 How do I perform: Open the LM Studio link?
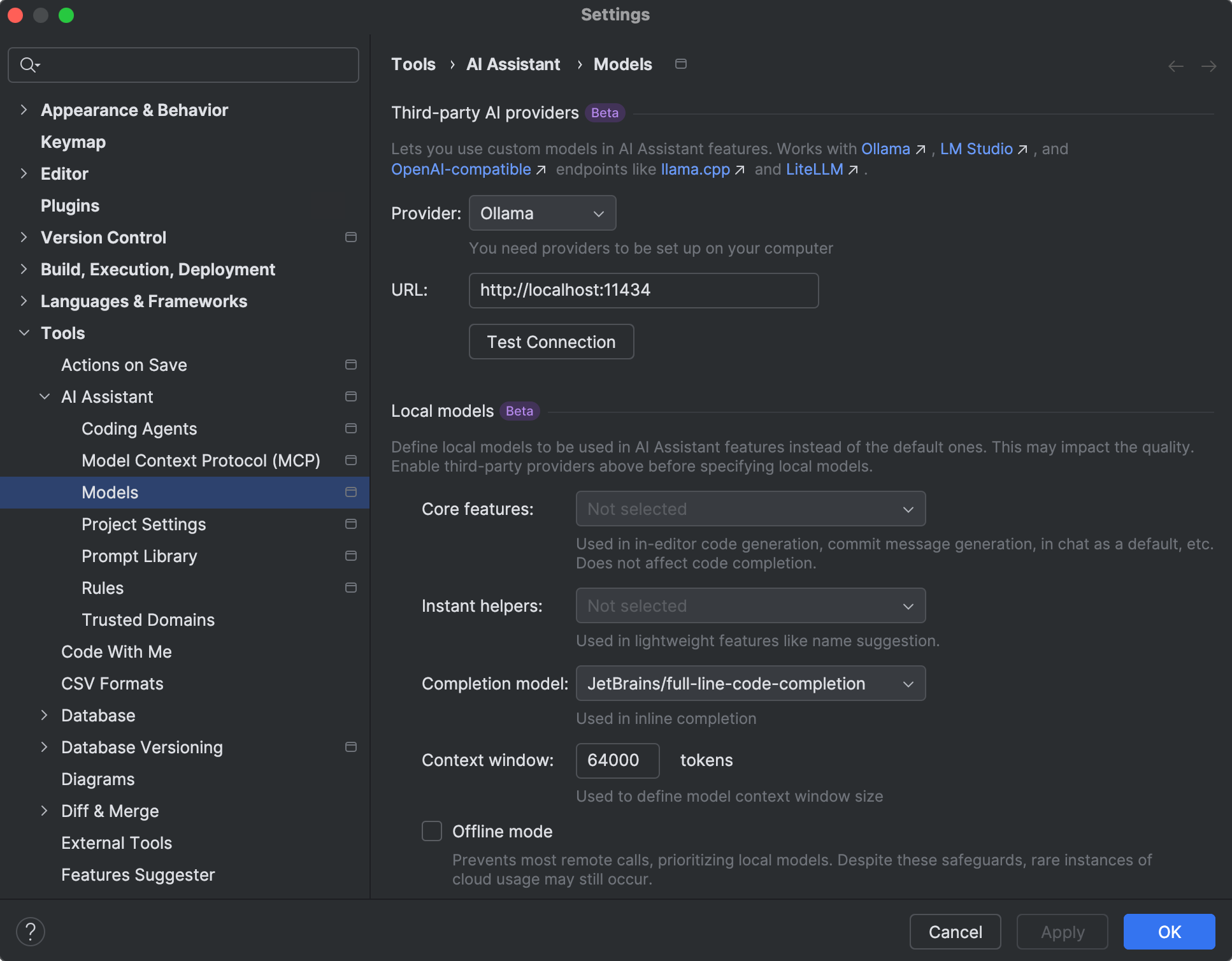point(976,149)
